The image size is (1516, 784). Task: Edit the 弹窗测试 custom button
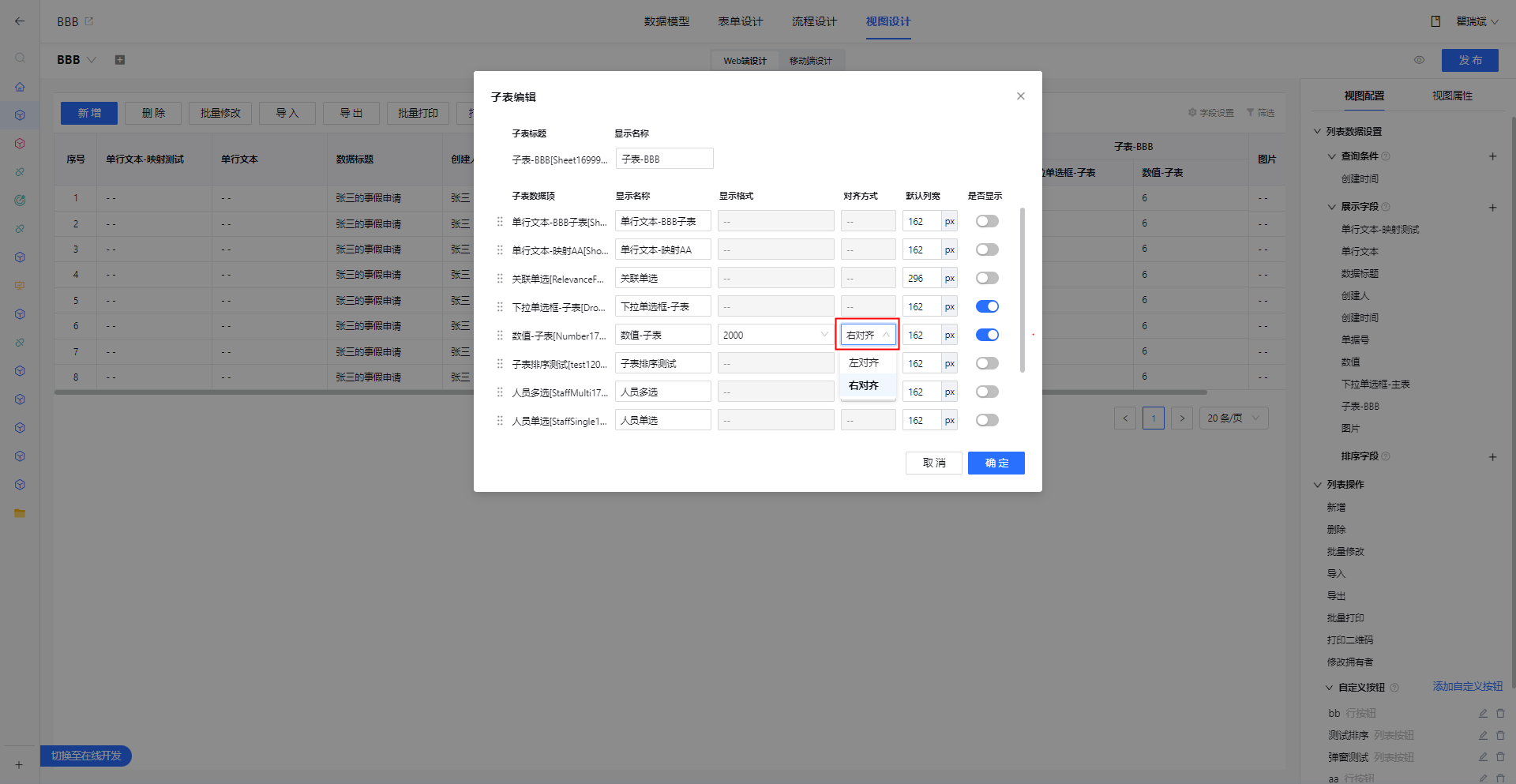click(x=1483, y=758)
